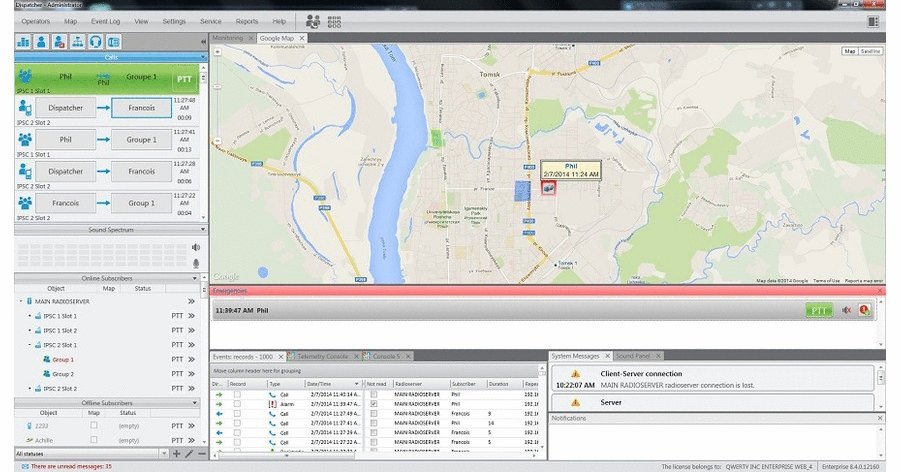Click the zoom in plus on the map

(x=218, y=52)
